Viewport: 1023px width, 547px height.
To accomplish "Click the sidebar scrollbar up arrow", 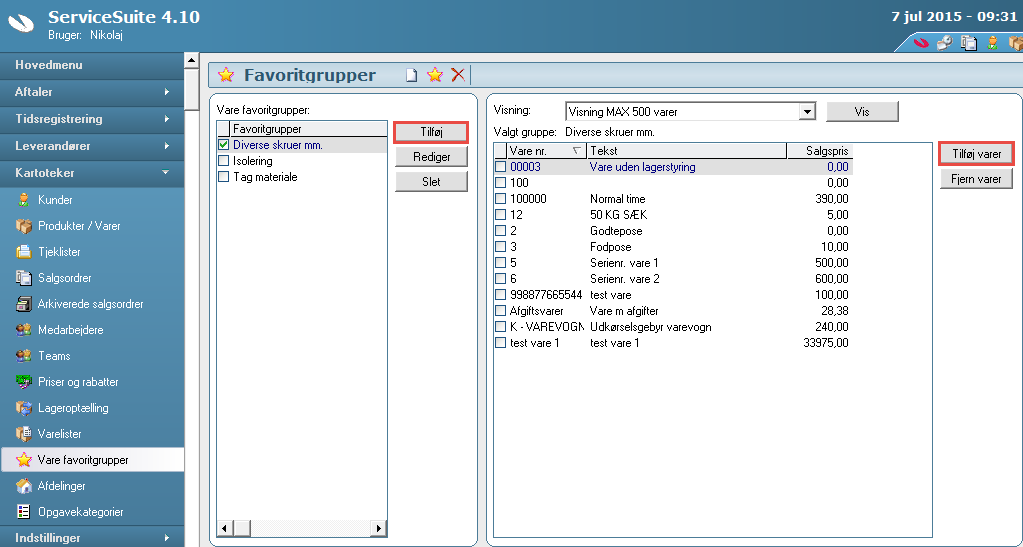I will [x=191, y=61].
